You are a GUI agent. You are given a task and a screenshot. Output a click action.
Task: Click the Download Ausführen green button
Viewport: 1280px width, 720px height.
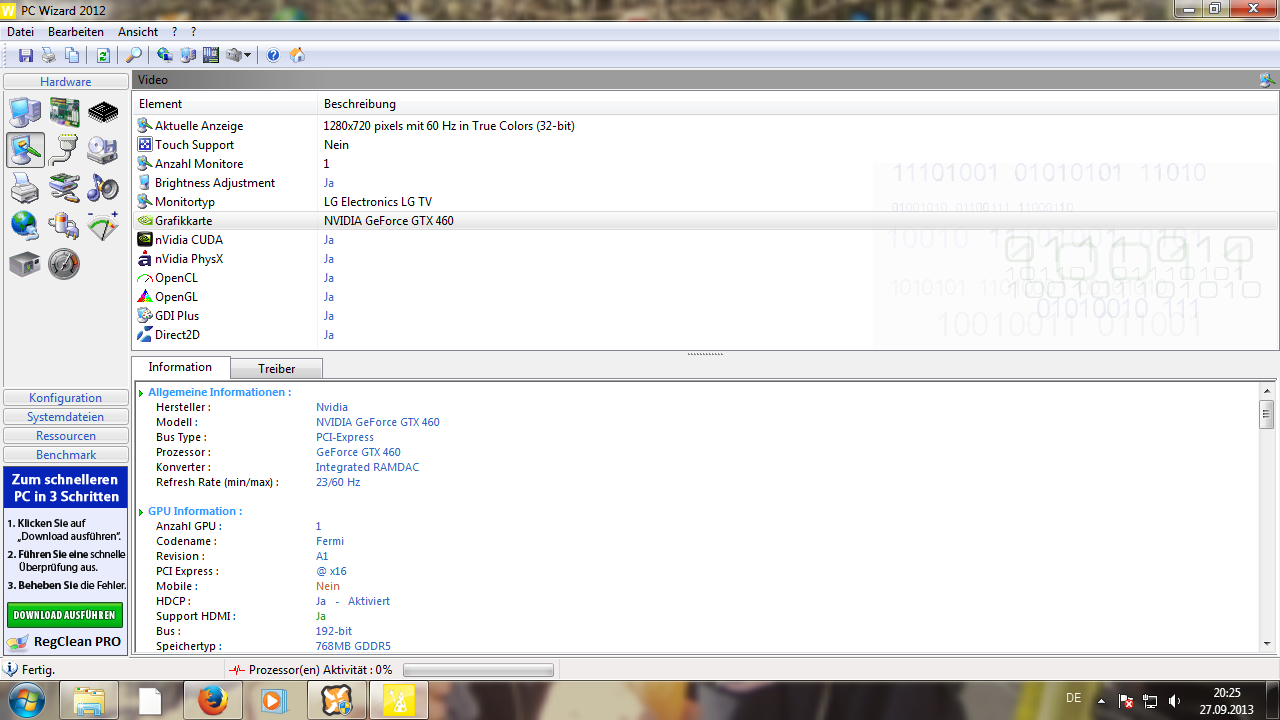coord(65,615)
